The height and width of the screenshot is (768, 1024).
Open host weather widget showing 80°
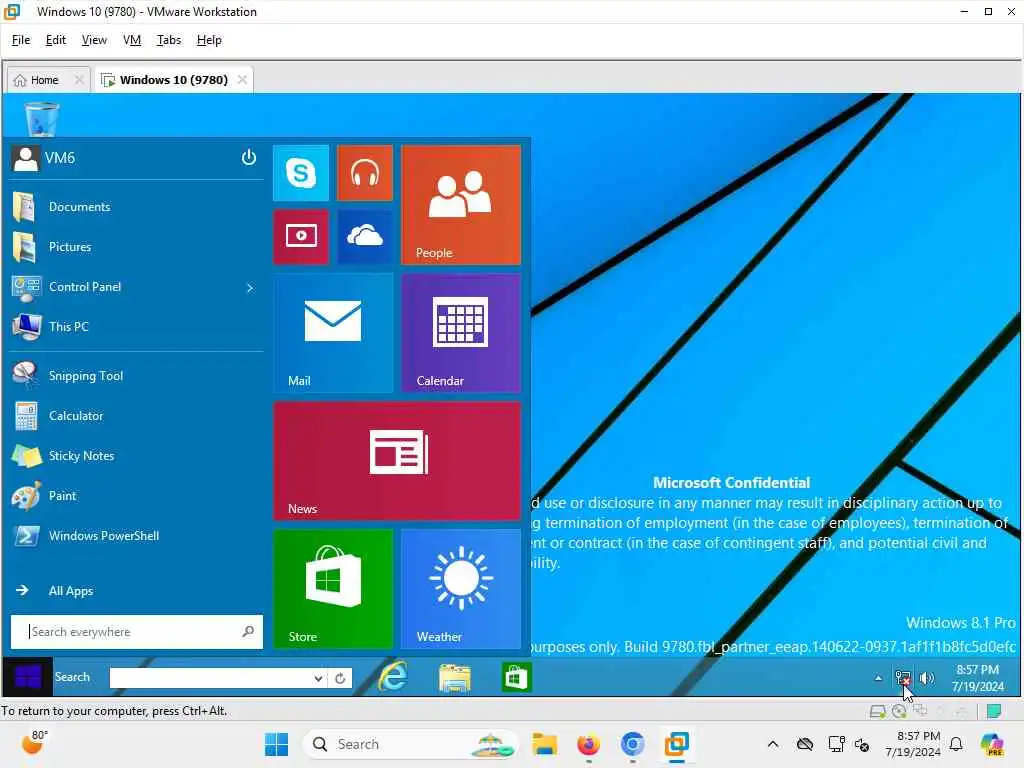35,743
